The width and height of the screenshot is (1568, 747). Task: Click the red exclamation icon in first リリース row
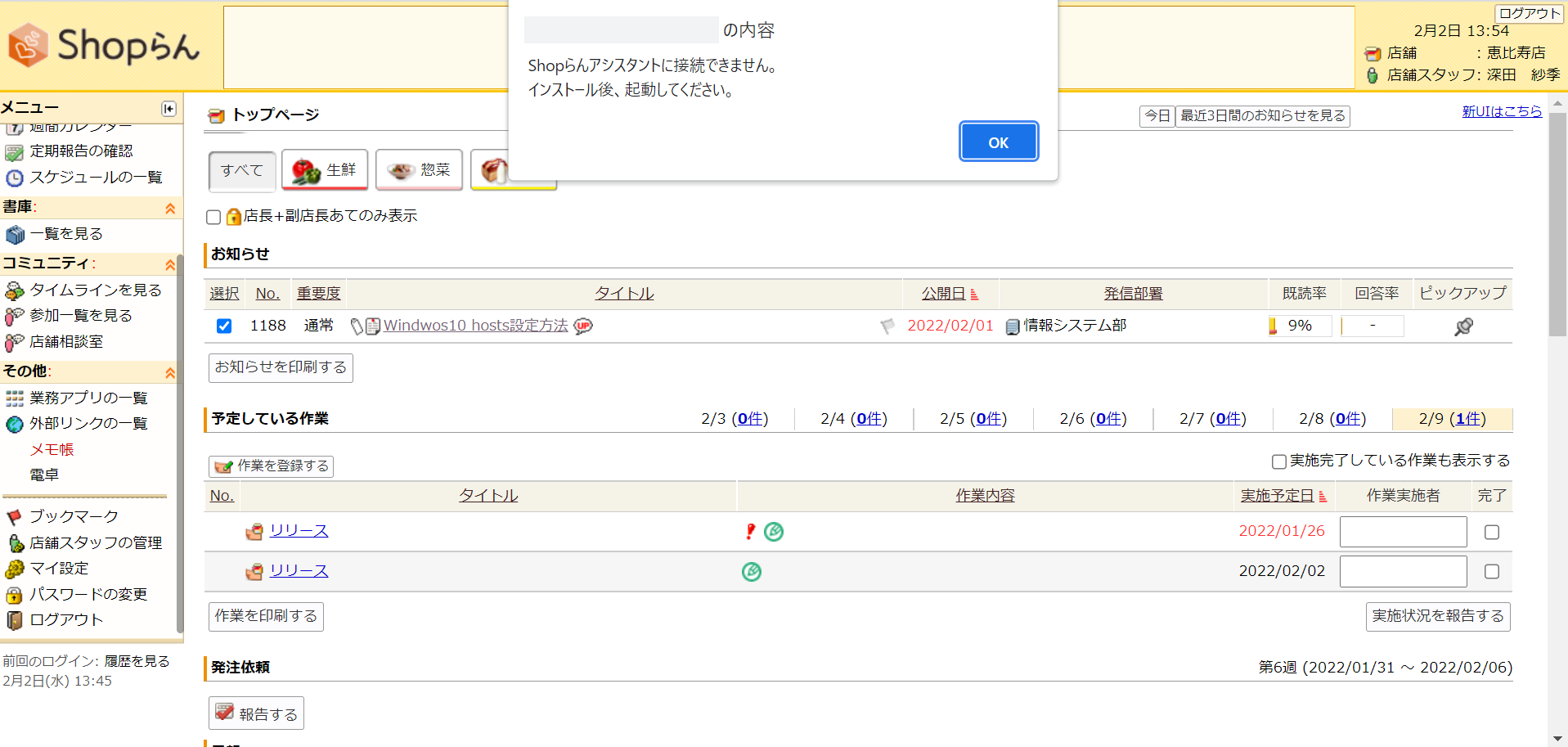(x=750, y=532)
